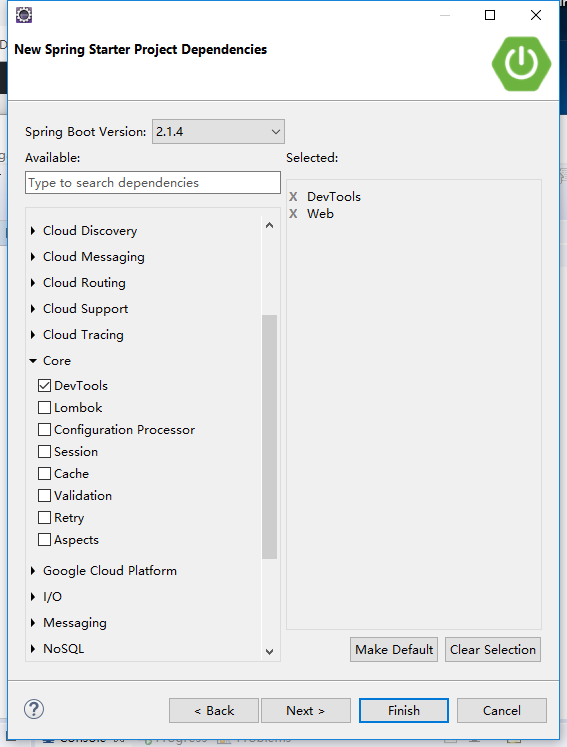The image size is (567, 747).
Task: Open the Spring Boot Version dropdown
Action: (218, 131)
